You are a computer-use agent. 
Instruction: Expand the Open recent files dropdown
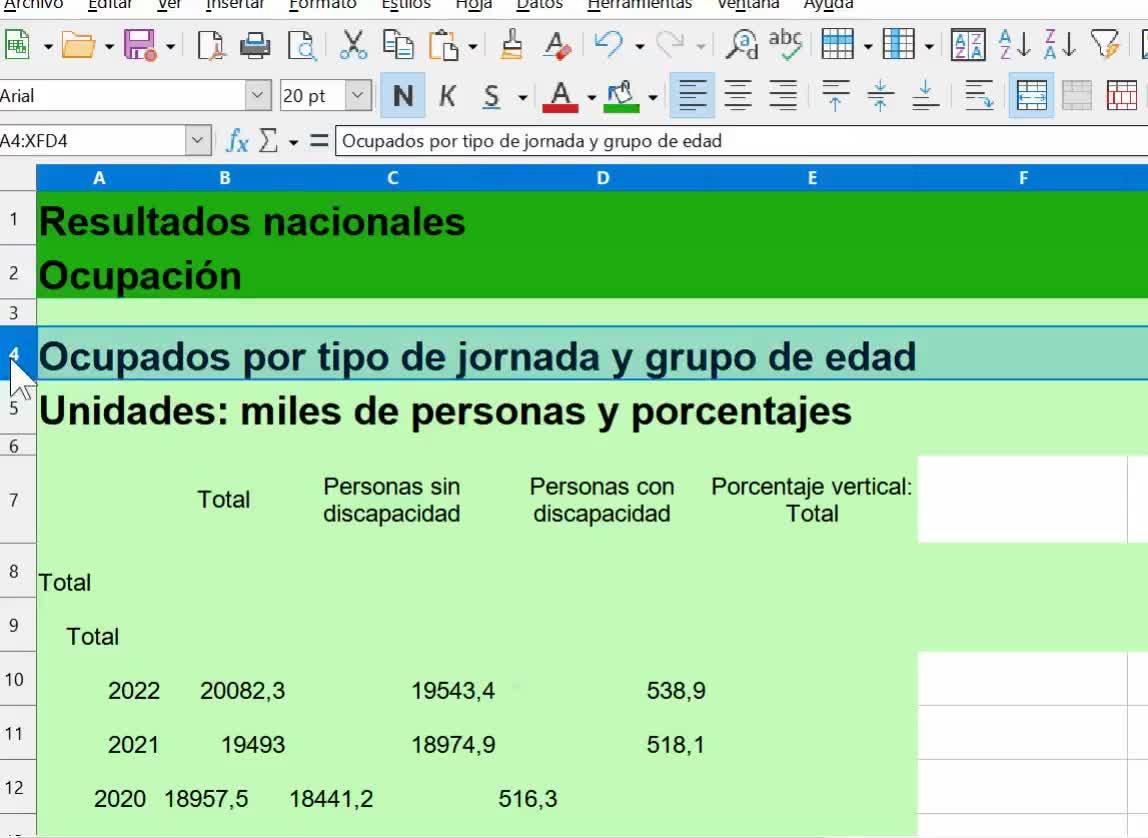pyautogui.click(x=109, y=47)
